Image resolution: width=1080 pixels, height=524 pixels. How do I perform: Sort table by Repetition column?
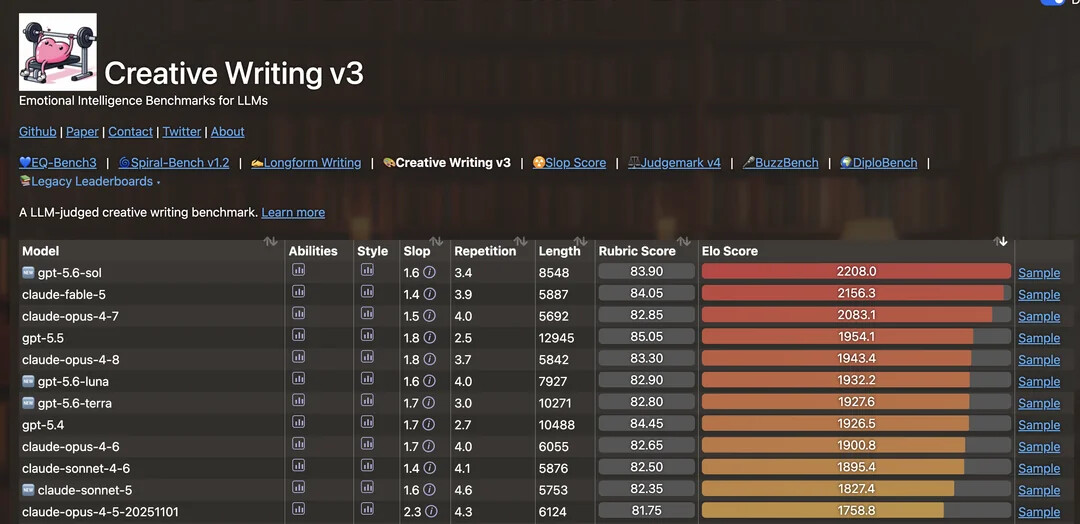(521, 242)
